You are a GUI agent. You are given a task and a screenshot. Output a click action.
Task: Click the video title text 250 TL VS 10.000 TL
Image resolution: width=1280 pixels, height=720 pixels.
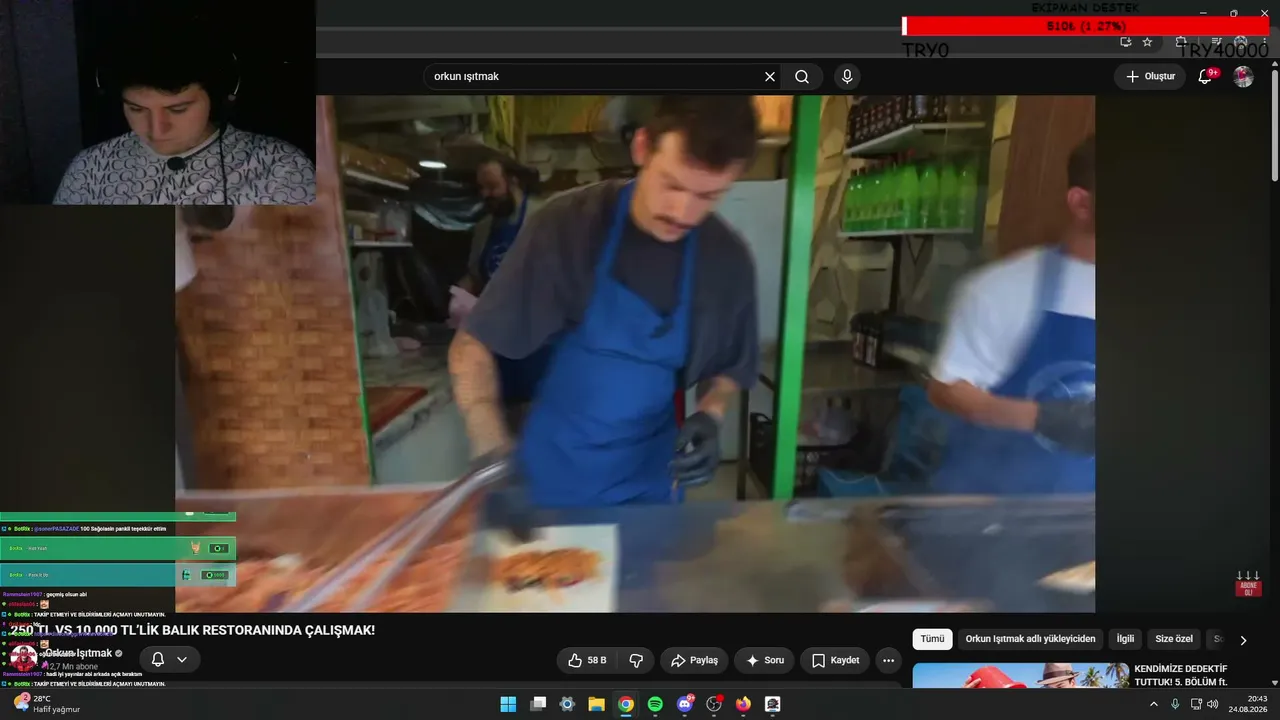pos(192,630)
